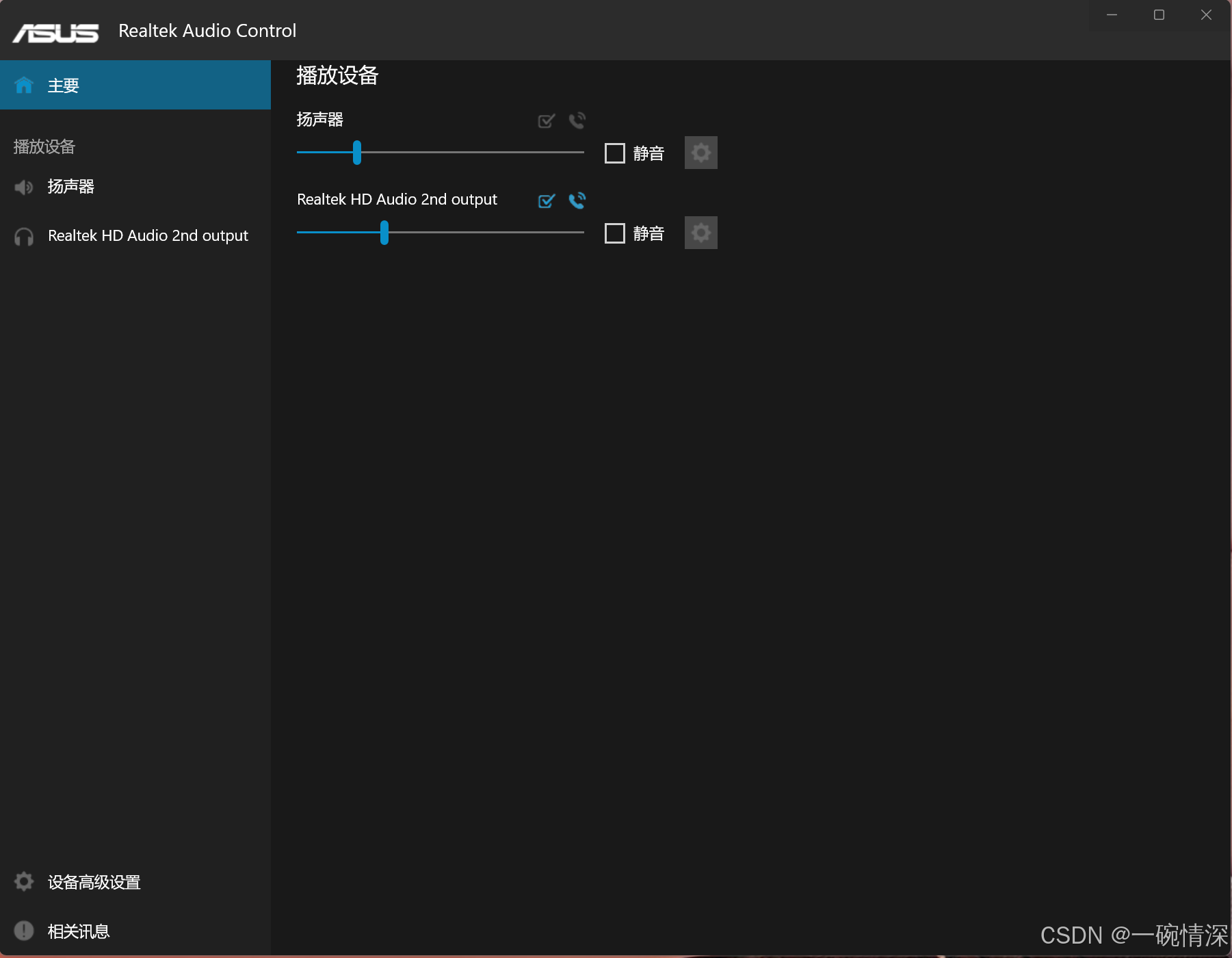Click the speaker icon beside 扬声器 in sidebar
The width and height of the screenshot is (1232, 958).
[24, 187]
